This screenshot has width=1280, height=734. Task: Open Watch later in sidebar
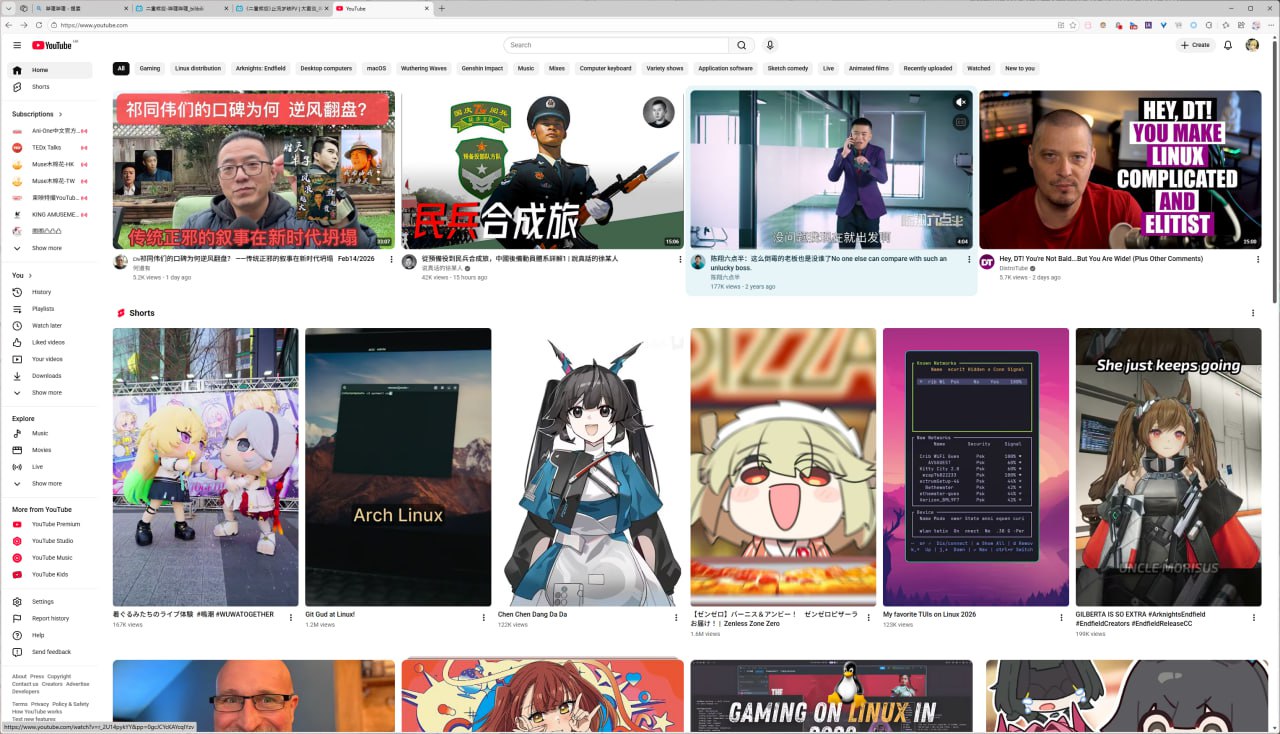click(46, 326)
